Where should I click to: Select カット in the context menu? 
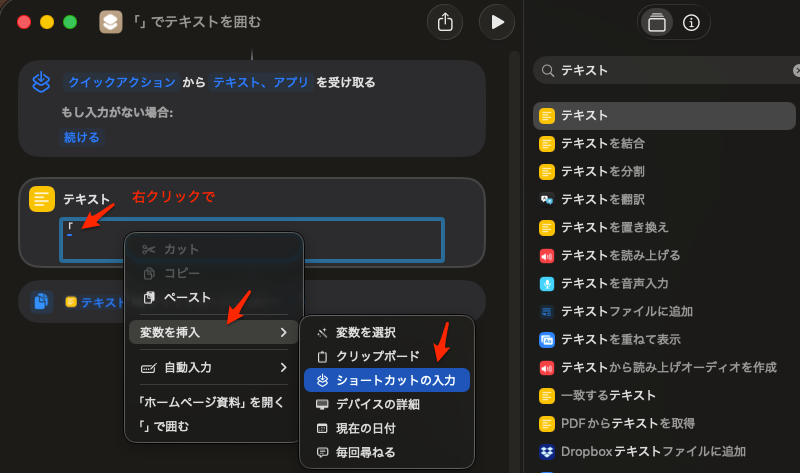214,249
